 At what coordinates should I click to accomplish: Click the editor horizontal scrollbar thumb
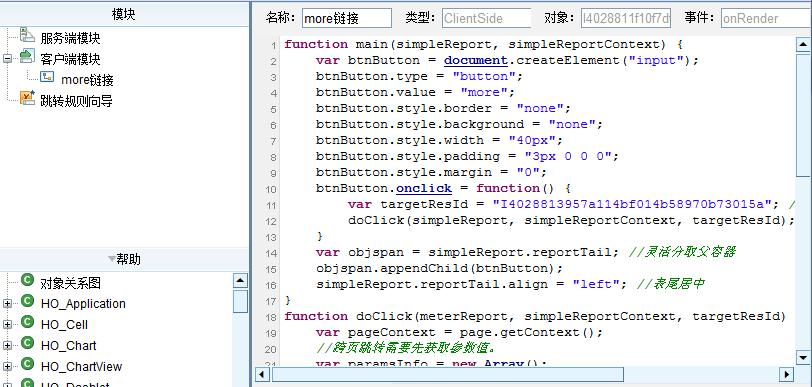coord(448,374)
